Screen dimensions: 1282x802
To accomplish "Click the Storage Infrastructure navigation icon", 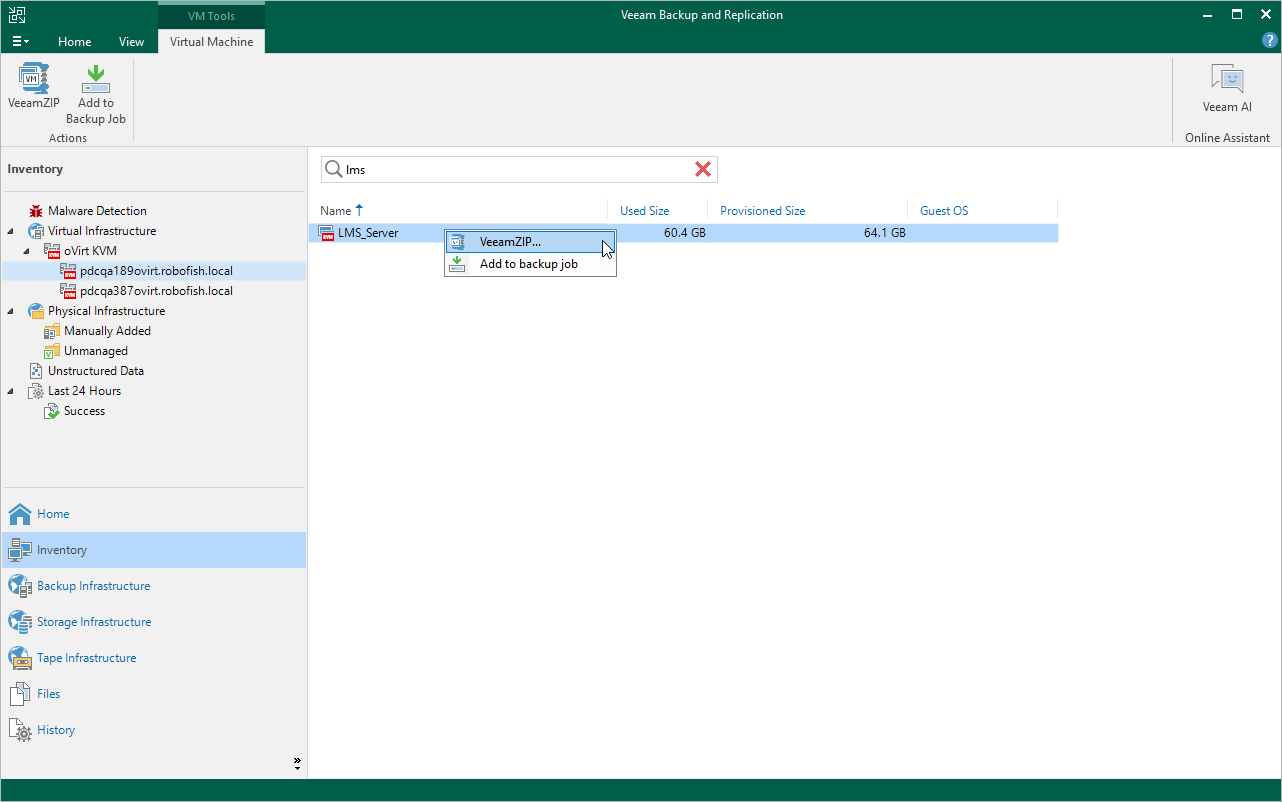I will click(20, 622).
